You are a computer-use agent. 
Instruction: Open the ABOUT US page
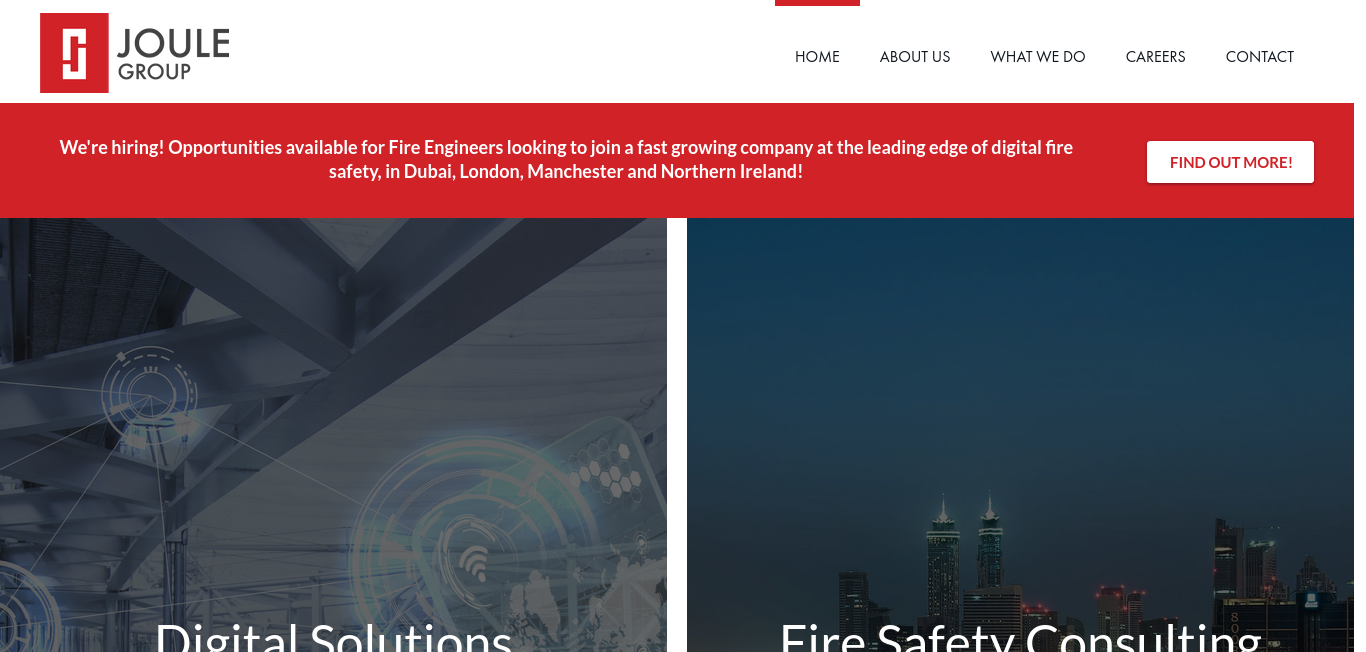tap(915, 57)
